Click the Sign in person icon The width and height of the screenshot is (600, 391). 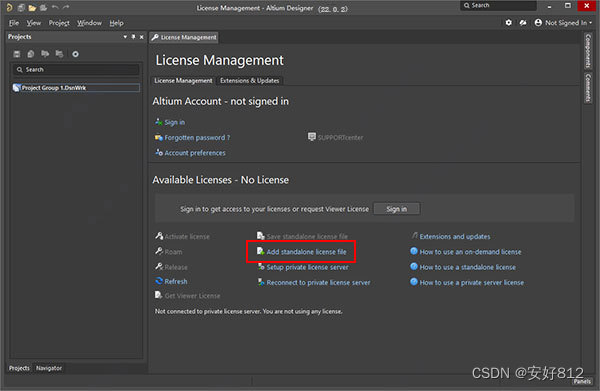coord(158,122)
